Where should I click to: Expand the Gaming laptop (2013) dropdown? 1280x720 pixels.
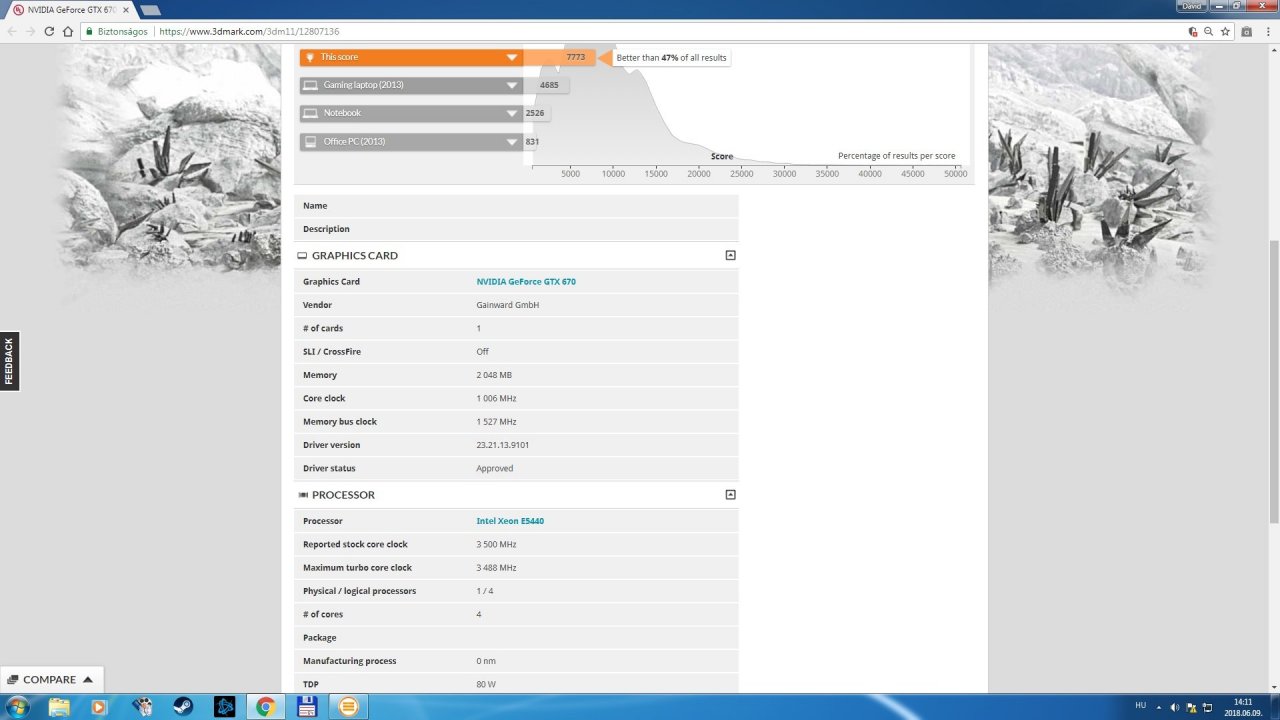click(x=511, y=85)
